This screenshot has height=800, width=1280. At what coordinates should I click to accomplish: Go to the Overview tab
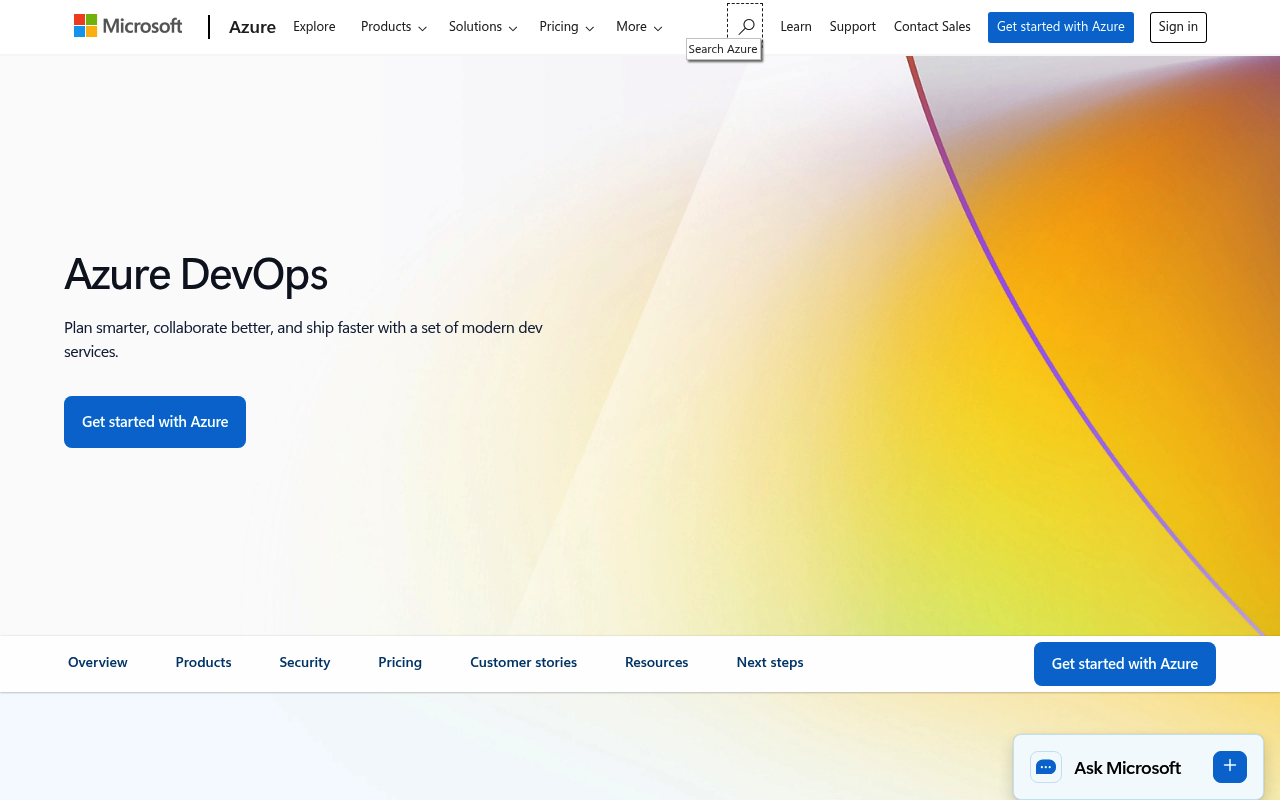[98, 662]
